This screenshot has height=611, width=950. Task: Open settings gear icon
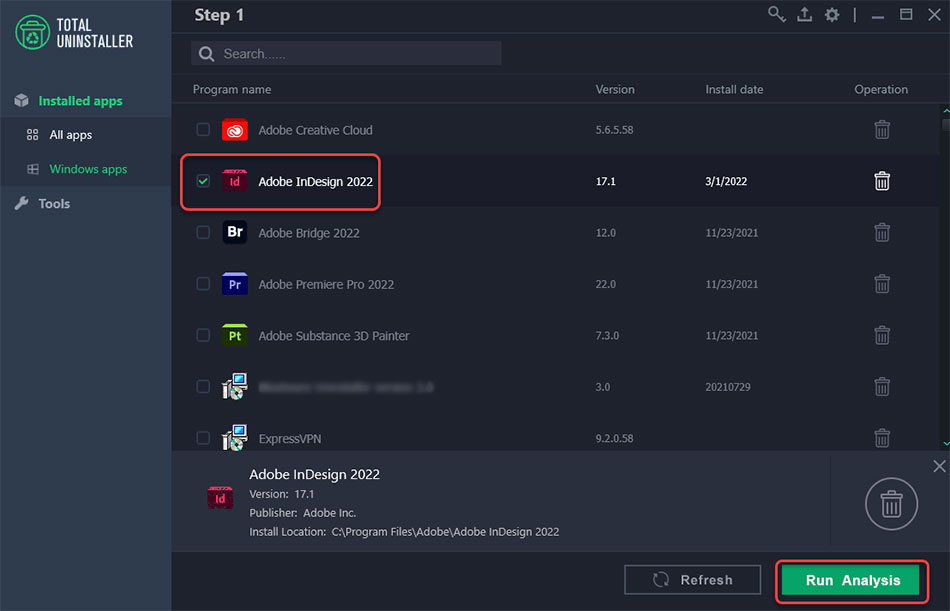[832, 15]
